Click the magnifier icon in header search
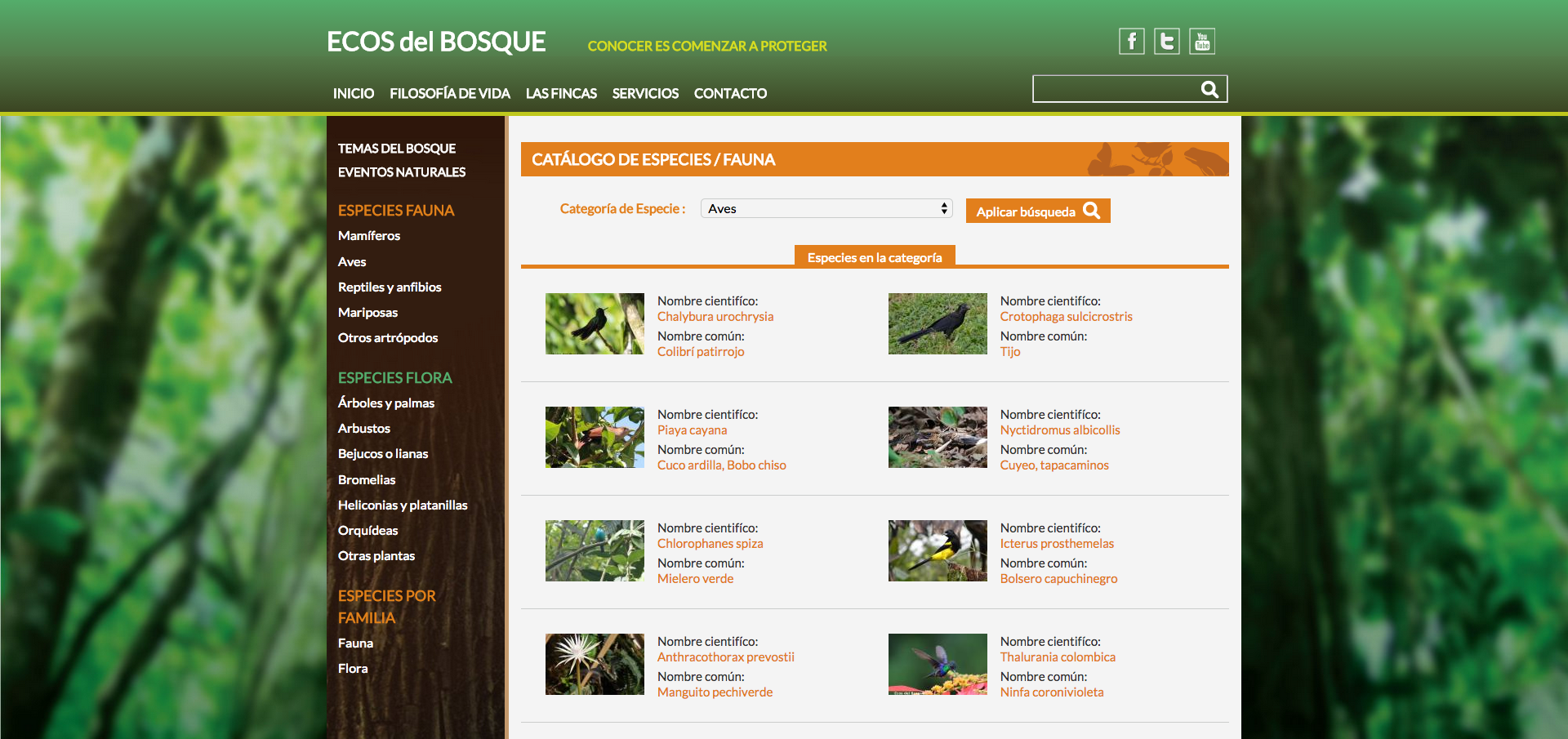This screenshot has height=739, width=1568. point(1209,90)
